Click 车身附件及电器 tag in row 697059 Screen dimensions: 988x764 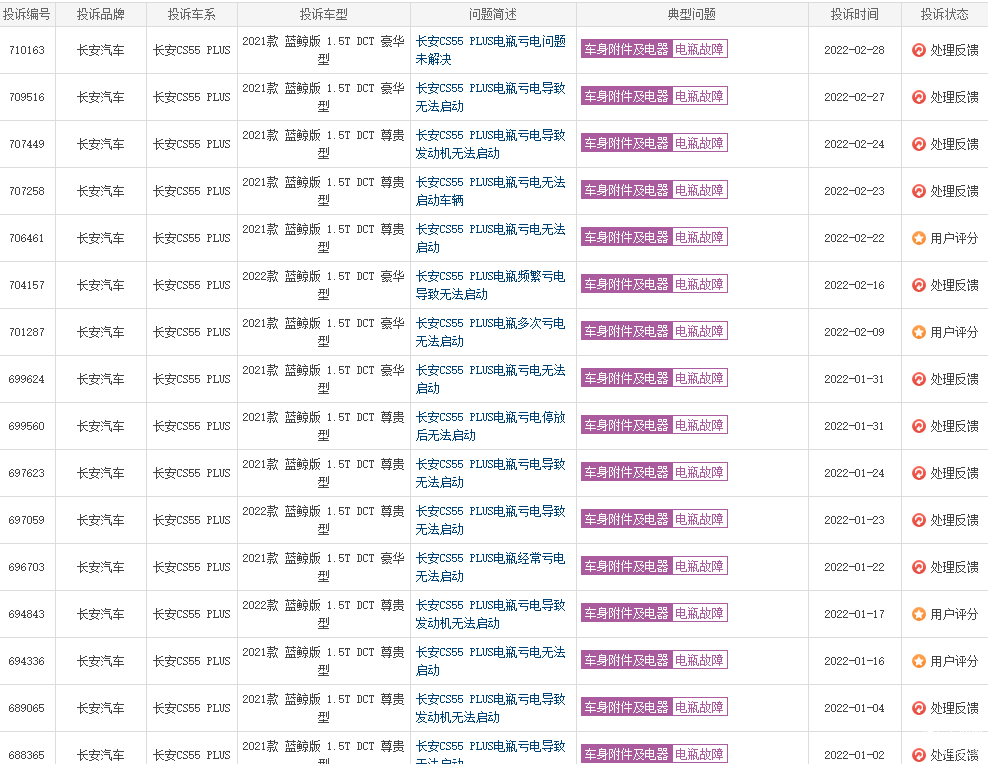[626, 519]
